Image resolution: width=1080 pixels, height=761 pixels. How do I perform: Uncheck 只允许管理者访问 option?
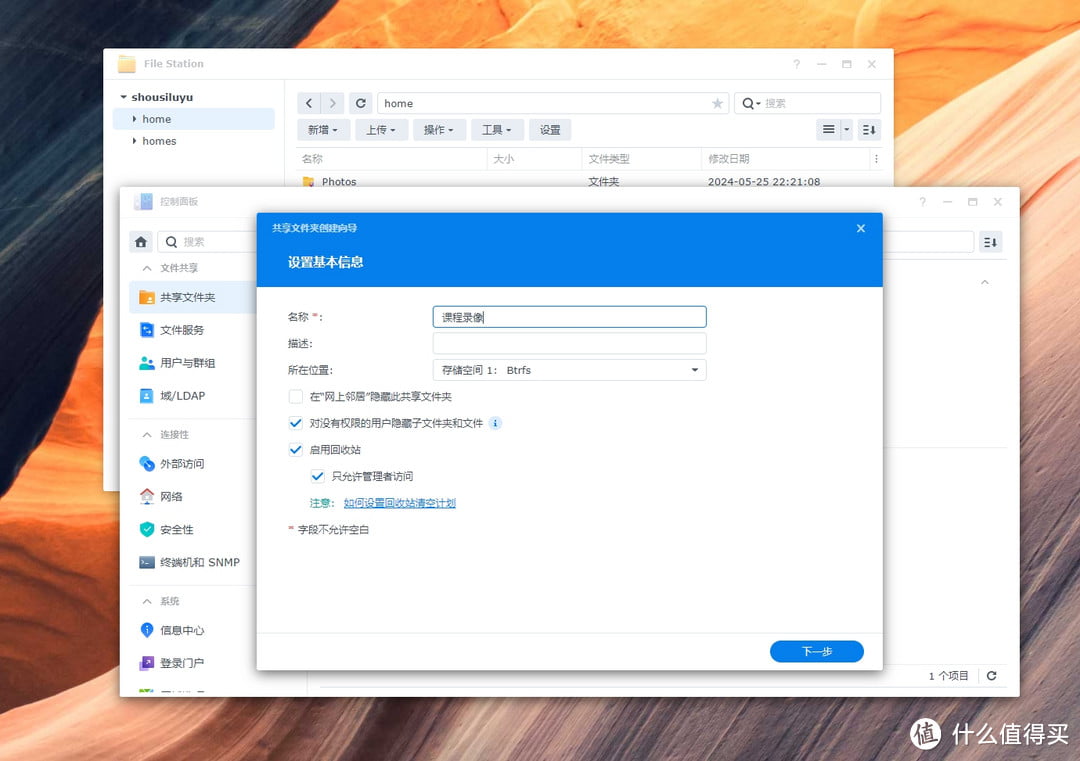click(x=318, y=476)
